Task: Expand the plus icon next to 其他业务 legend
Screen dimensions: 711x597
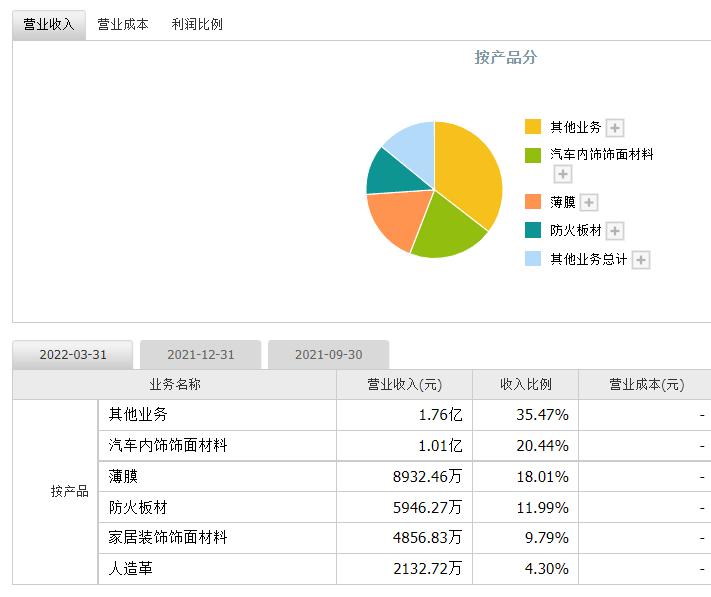Action: click(615, 128)
